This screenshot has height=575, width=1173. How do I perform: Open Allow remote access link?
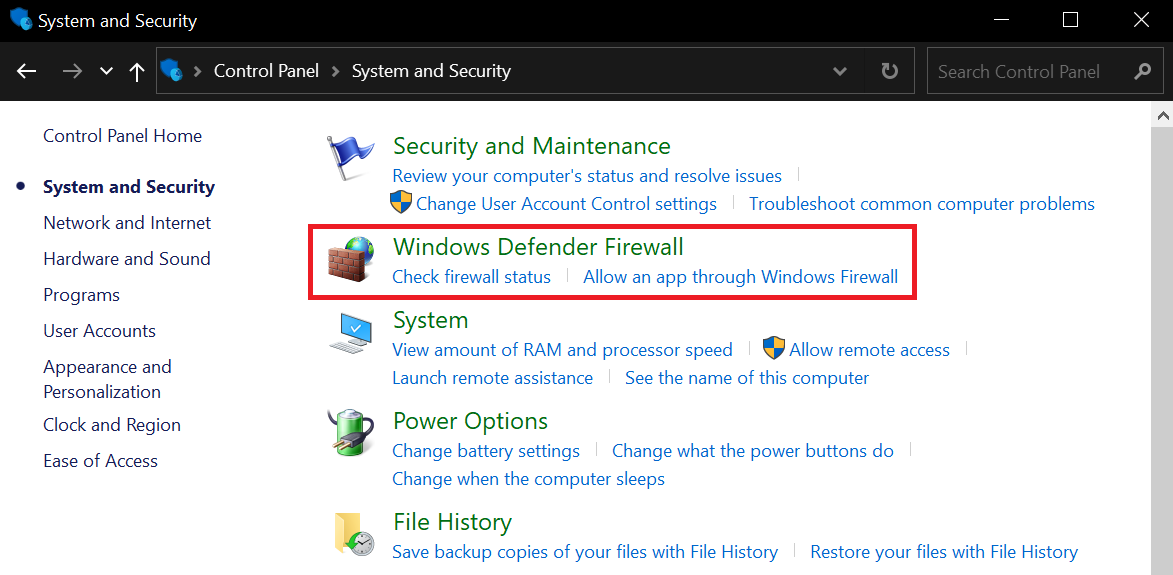coord(869,350)
